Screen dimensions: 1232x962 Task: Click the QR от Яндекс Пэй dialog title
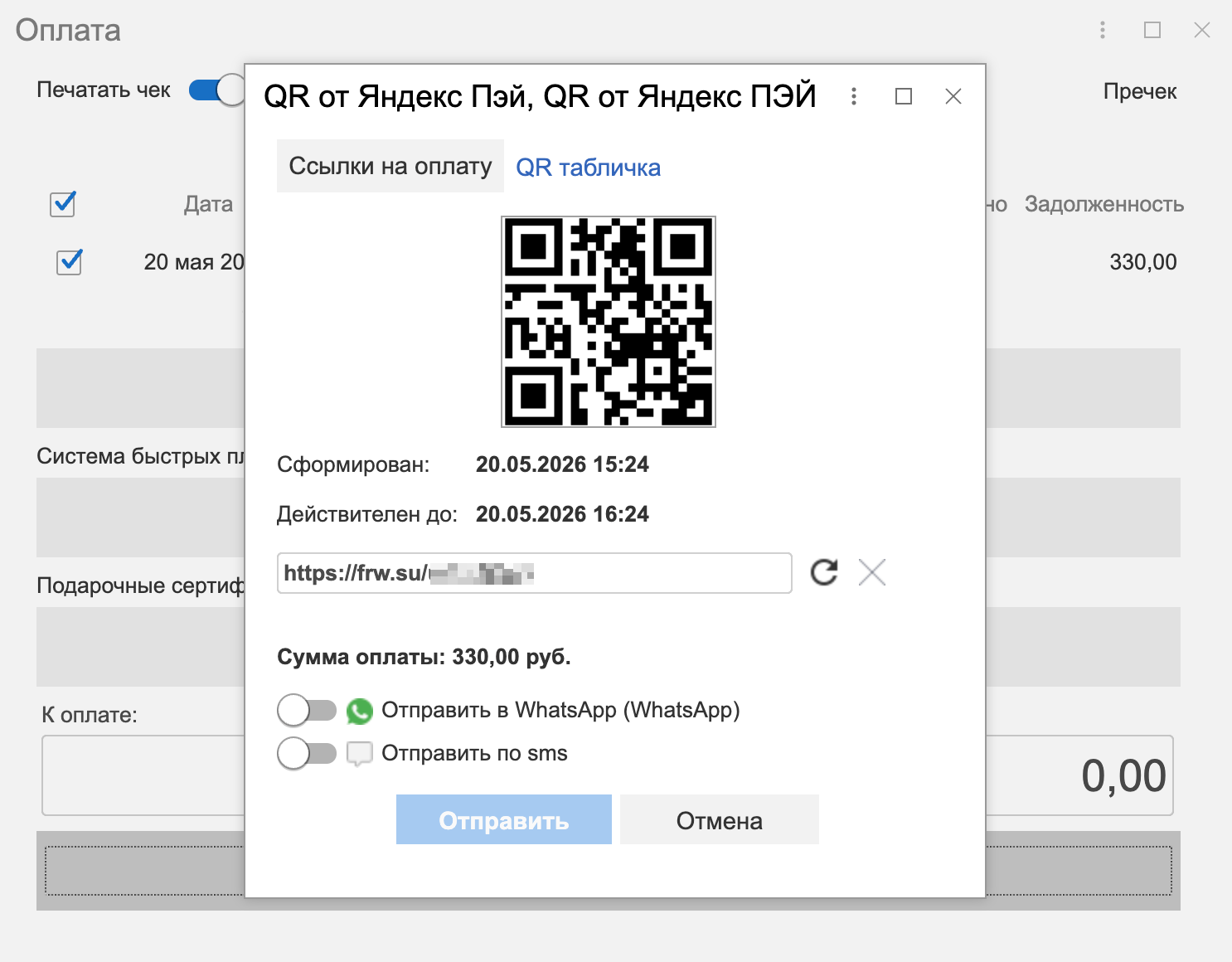tap(540, 96)
